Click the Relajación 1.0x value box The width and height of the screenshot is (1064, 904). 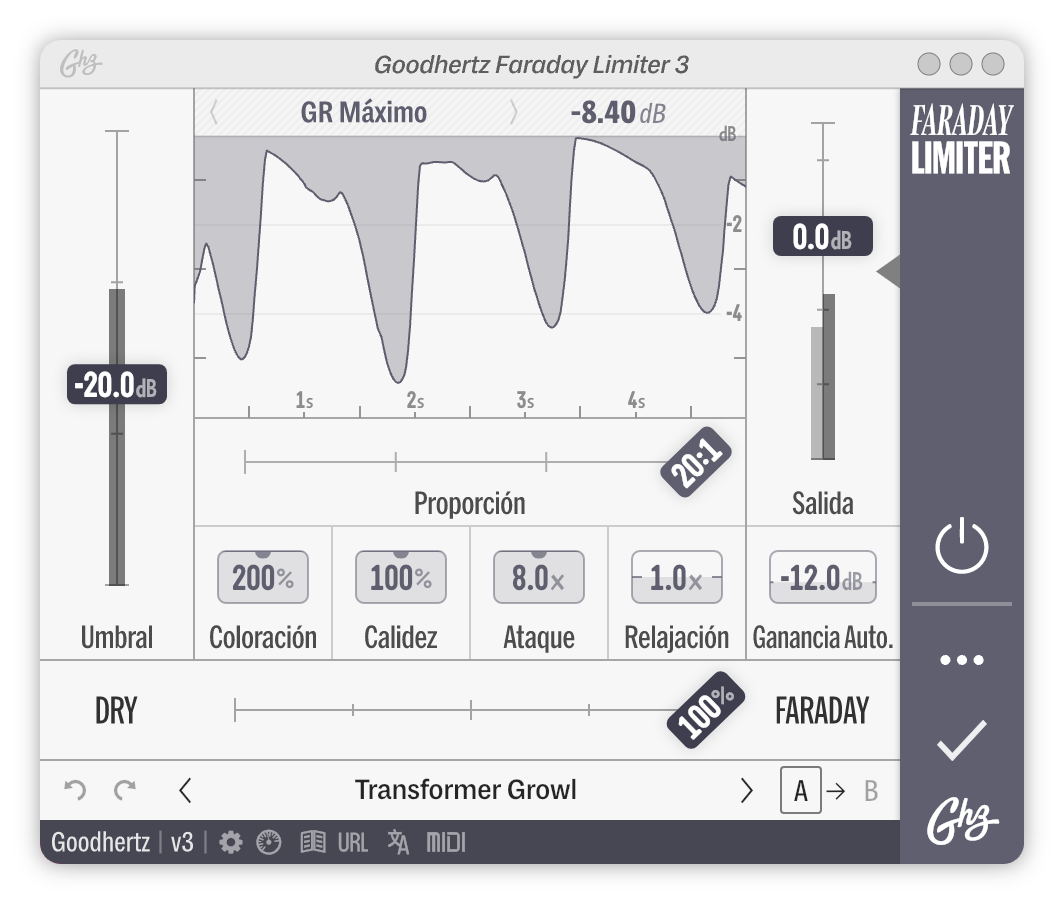(x=677, y=577)
